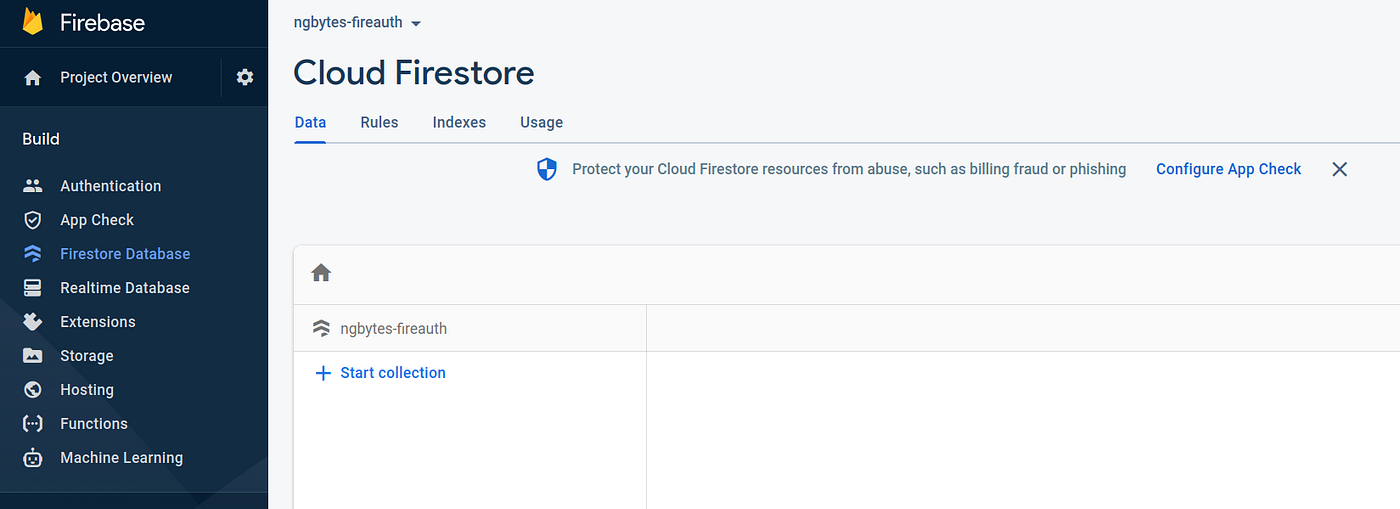This screenshot has width=1400, height=509.
Task: Open the Storage section
Action: pyautogui.click(x=87, y=356)
